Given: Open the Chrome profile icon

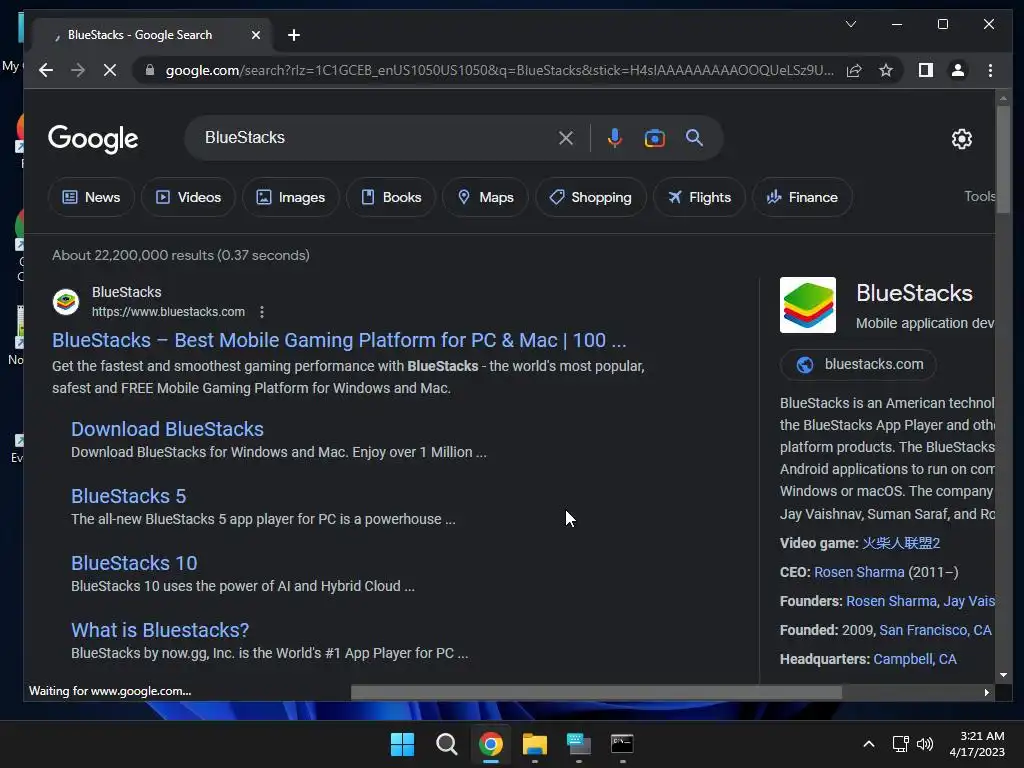Looking at the screenshot, I should [958, 70].
